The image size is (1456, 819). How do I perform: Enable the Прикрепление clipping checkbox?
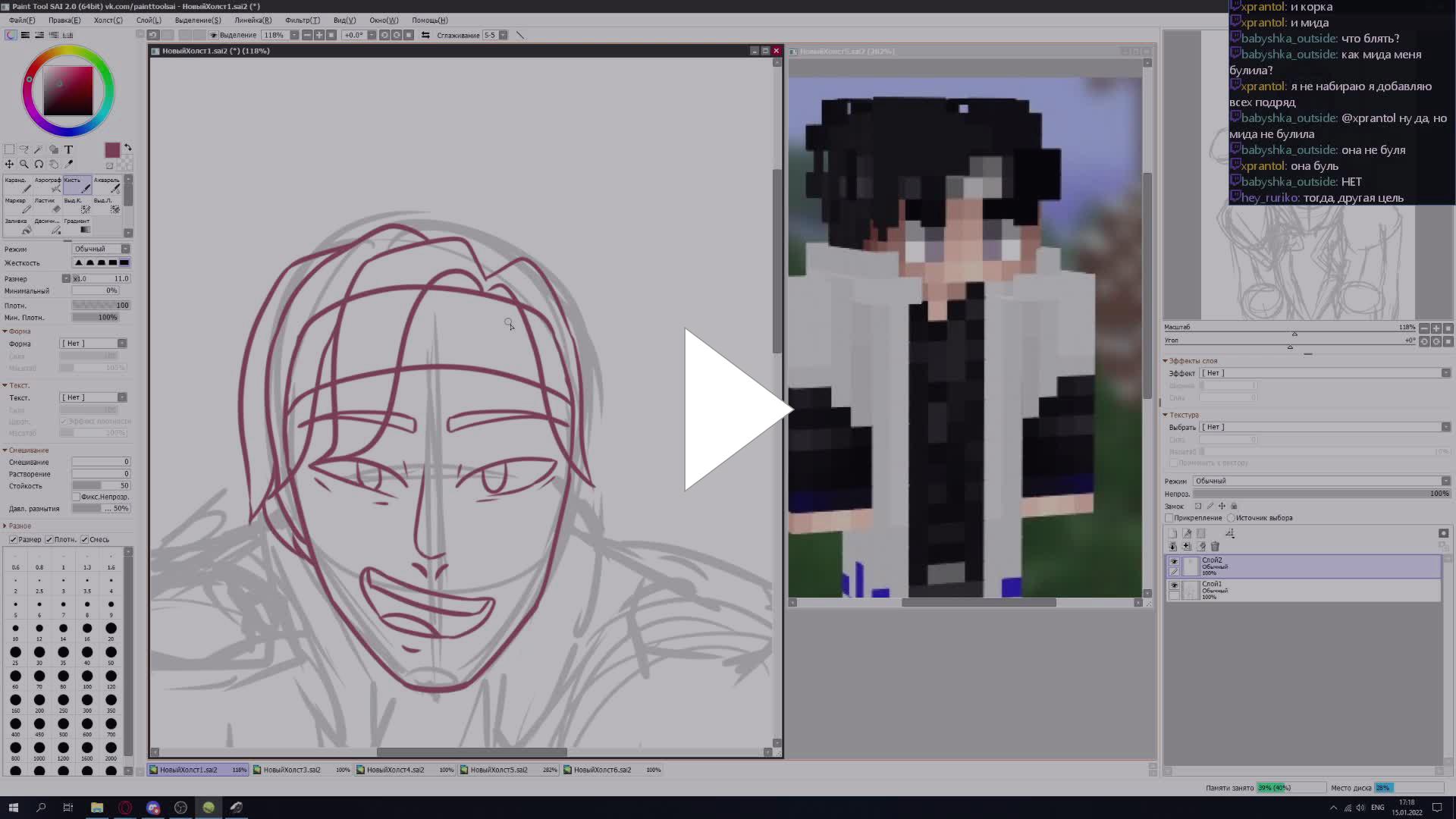coord(1169,518)
